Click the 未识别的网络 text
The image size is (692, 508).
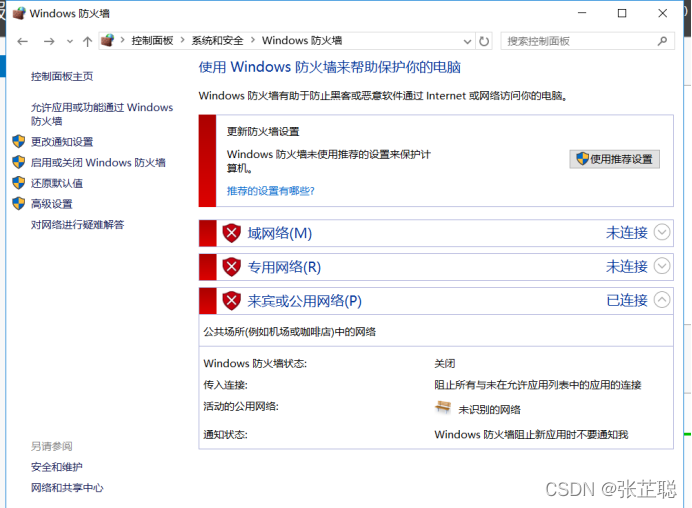[489, 410]
